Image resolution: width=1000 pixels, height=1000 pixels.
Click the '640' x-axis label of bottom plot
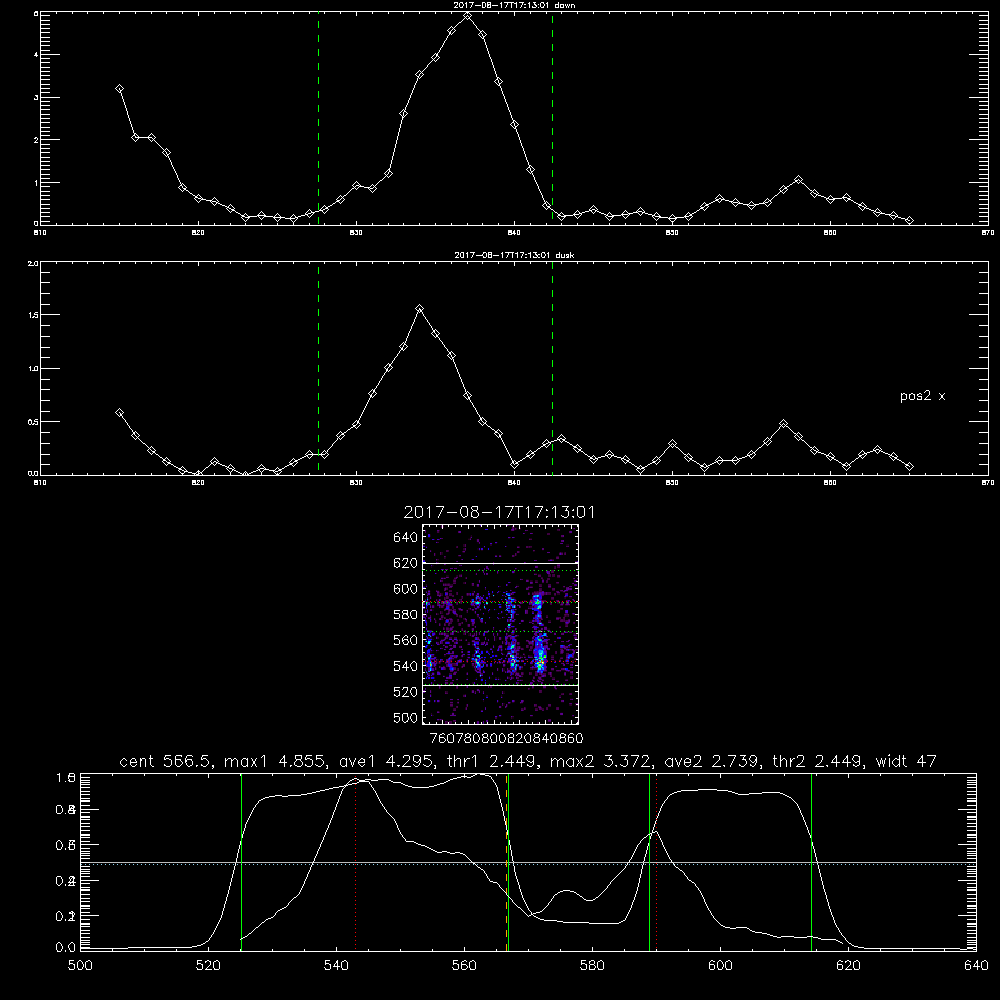click(x=976, y=966)
